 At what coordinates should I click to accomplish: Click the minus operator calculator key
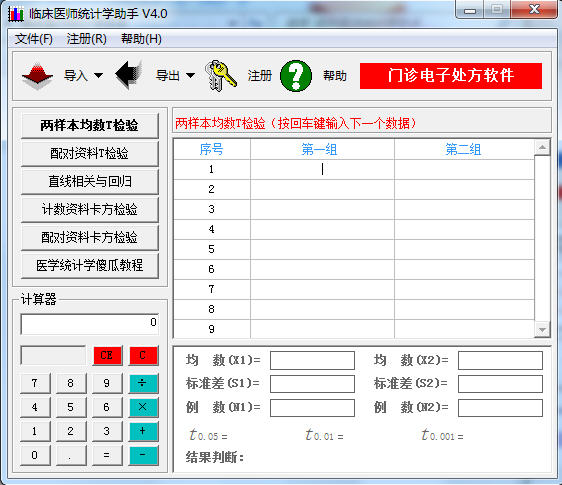pos(143,455)
